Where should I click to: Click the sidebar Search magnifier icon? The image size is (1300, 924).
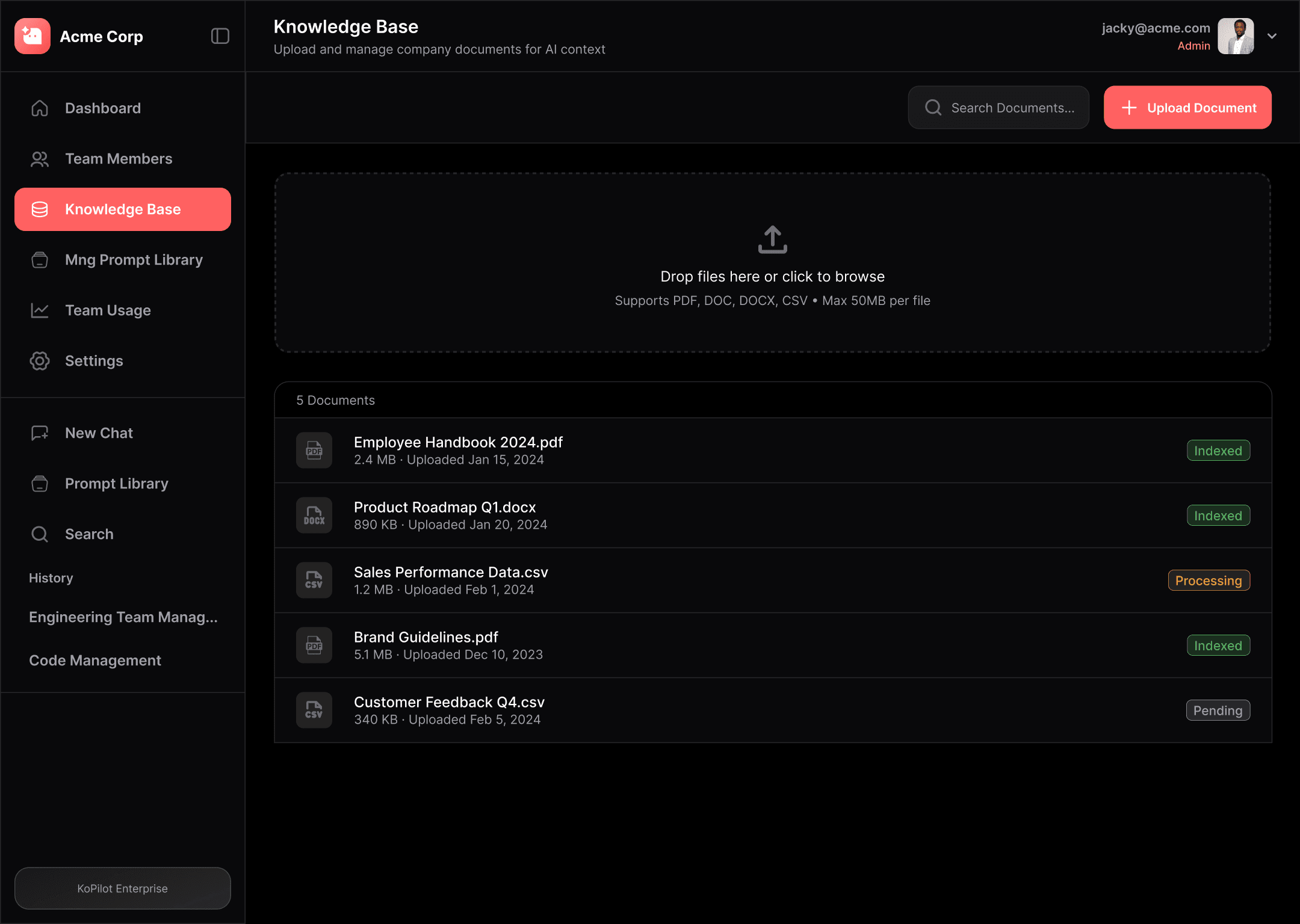(40, 534)
